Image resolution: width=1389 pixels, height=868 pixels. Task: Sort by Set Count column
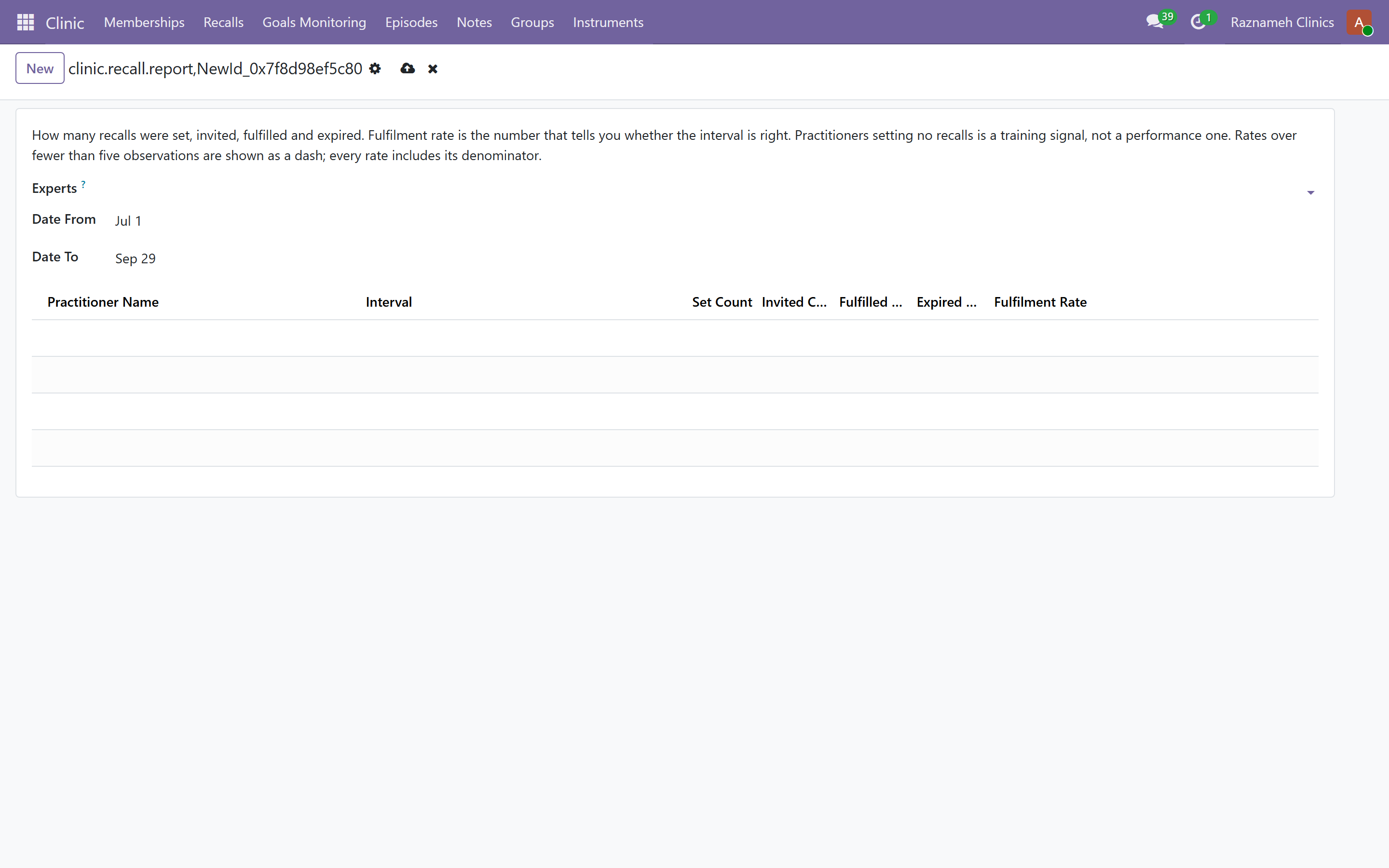722,302
